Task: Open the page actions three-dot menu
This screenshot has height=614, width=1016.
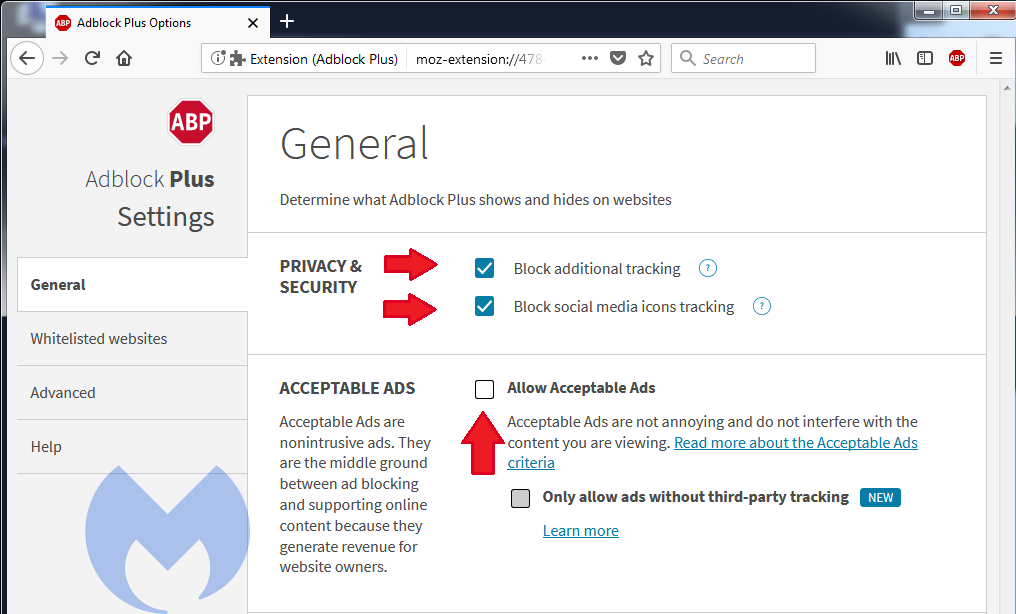Action: (590, 58)
